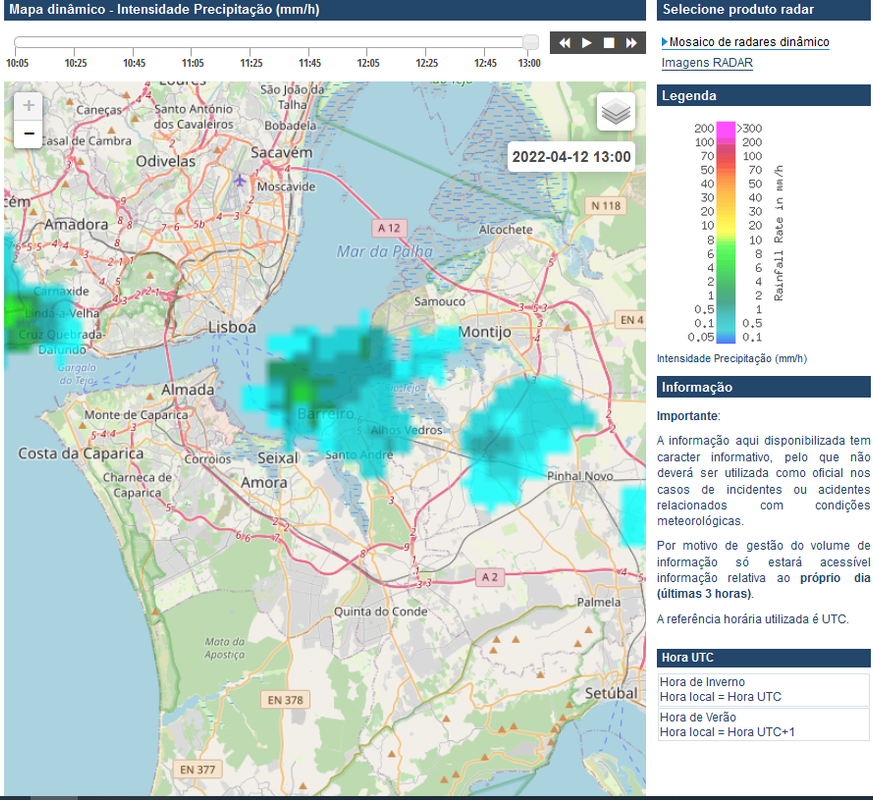This screenshot has height=800, width=873.
Task: Click the Informação panel header
Action: tap(763, 387)
